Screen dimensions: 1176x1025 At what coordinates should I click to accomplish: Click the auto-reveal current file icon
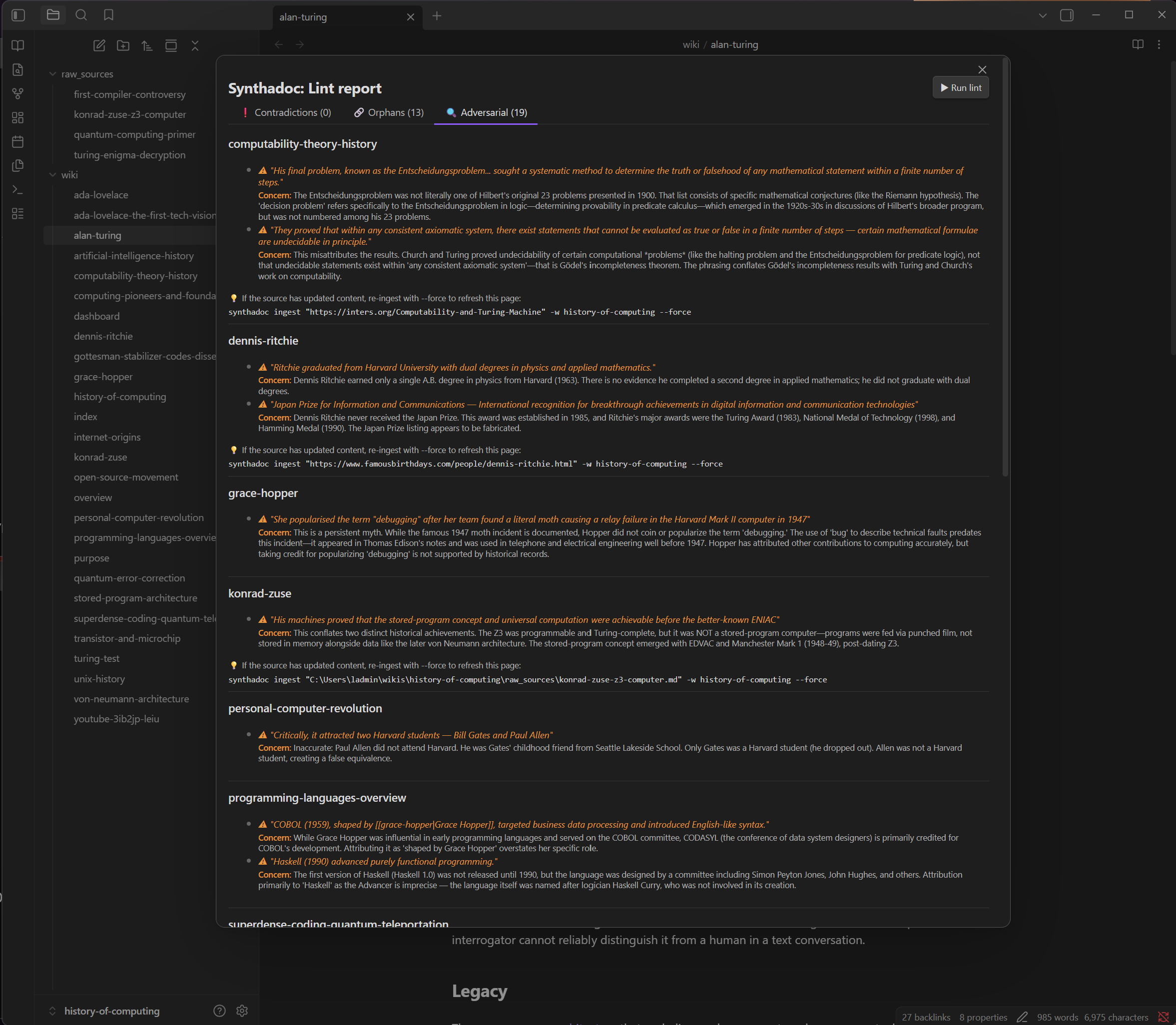point(171,46)
